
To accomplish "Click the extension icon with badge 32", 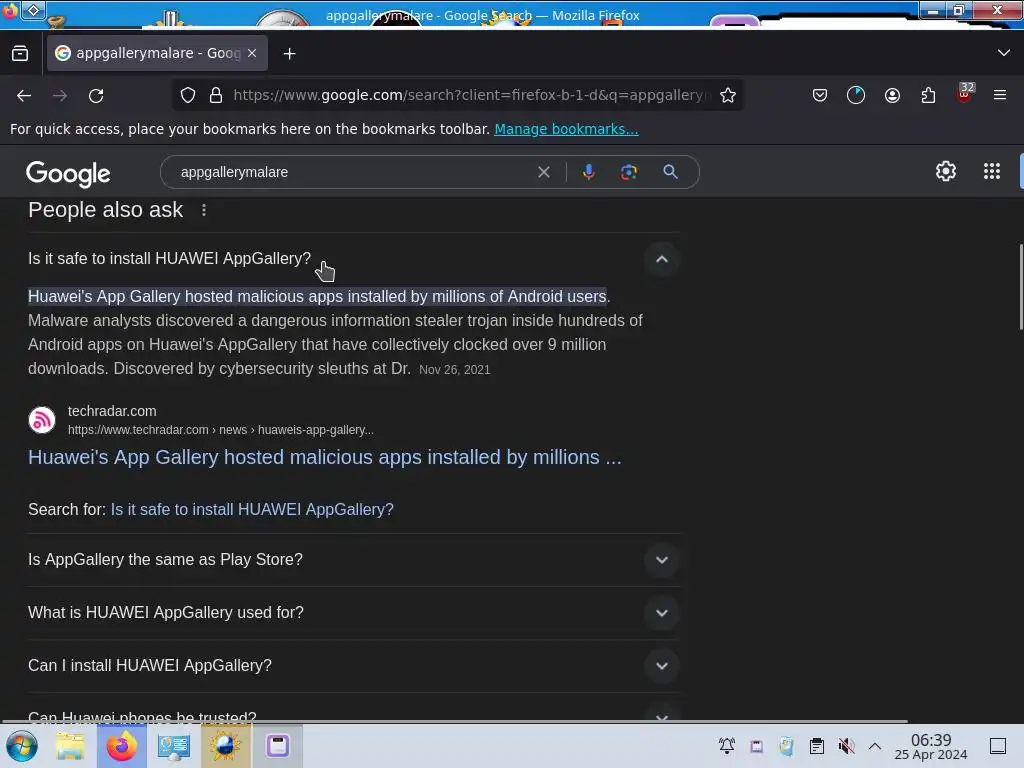I will pos(965,93).
